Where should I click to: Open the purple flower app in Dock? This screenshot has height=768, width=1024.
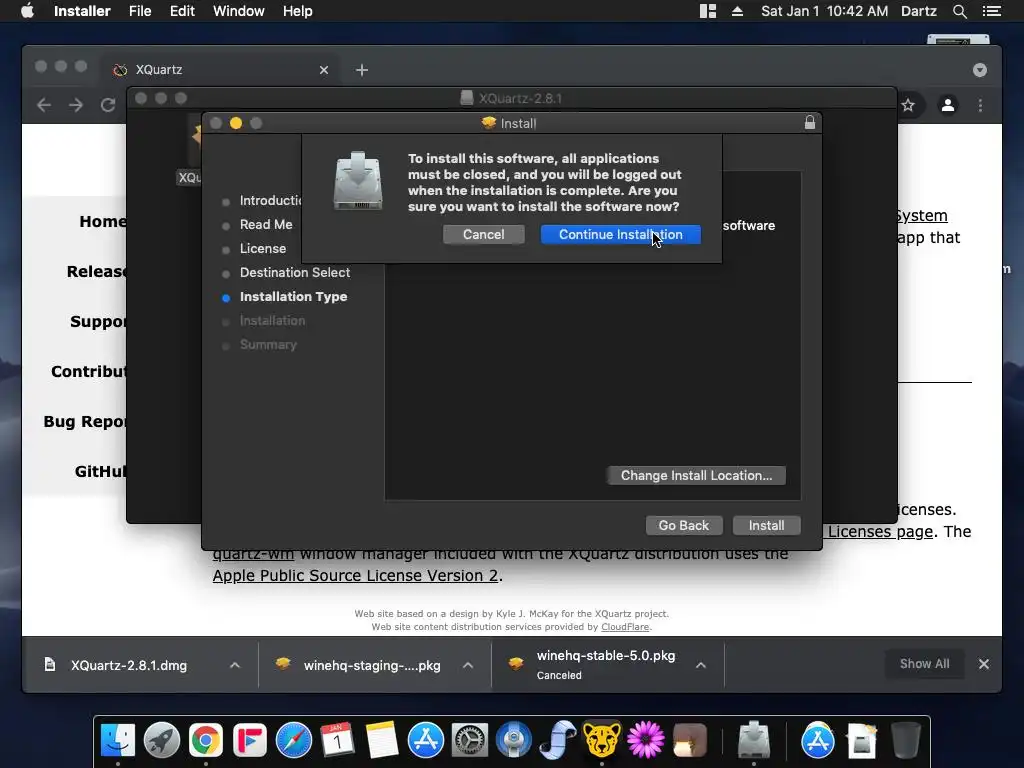coord(646,741)
